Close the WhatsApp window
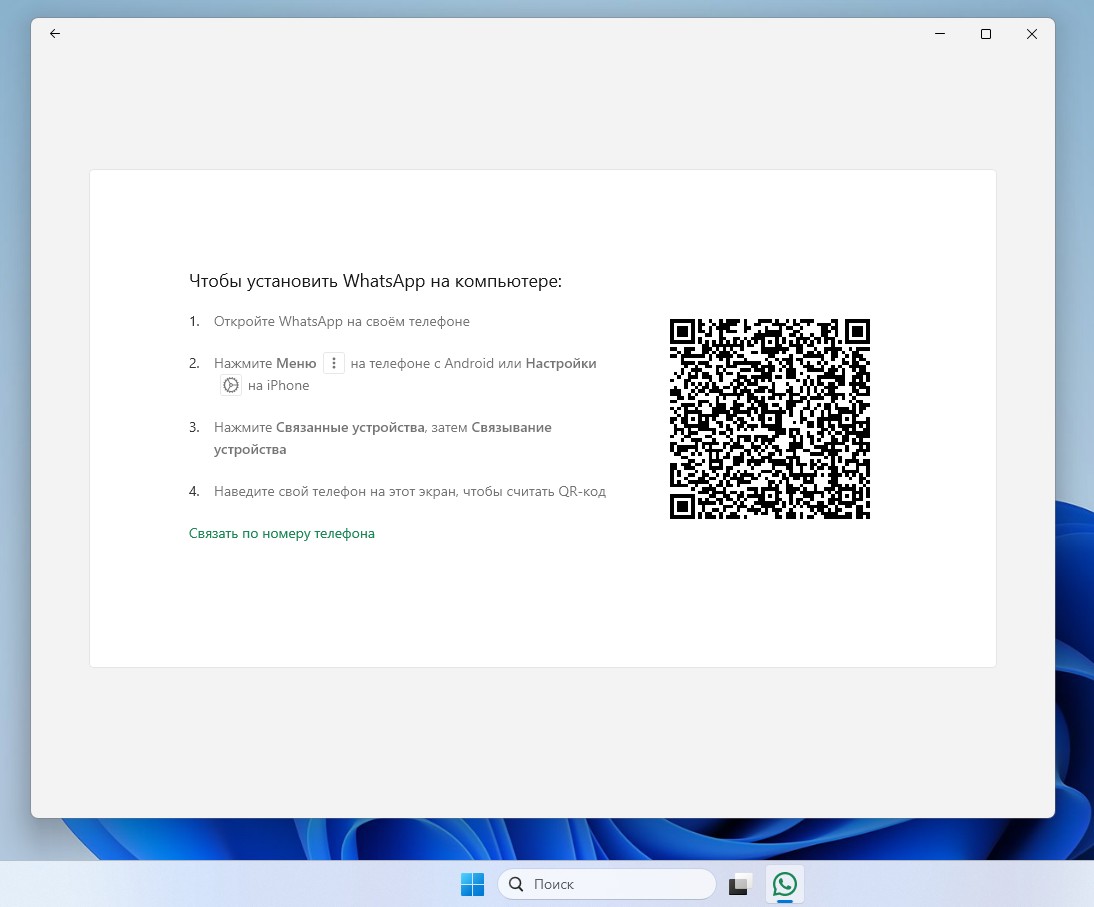 (x=1032, y=33)
